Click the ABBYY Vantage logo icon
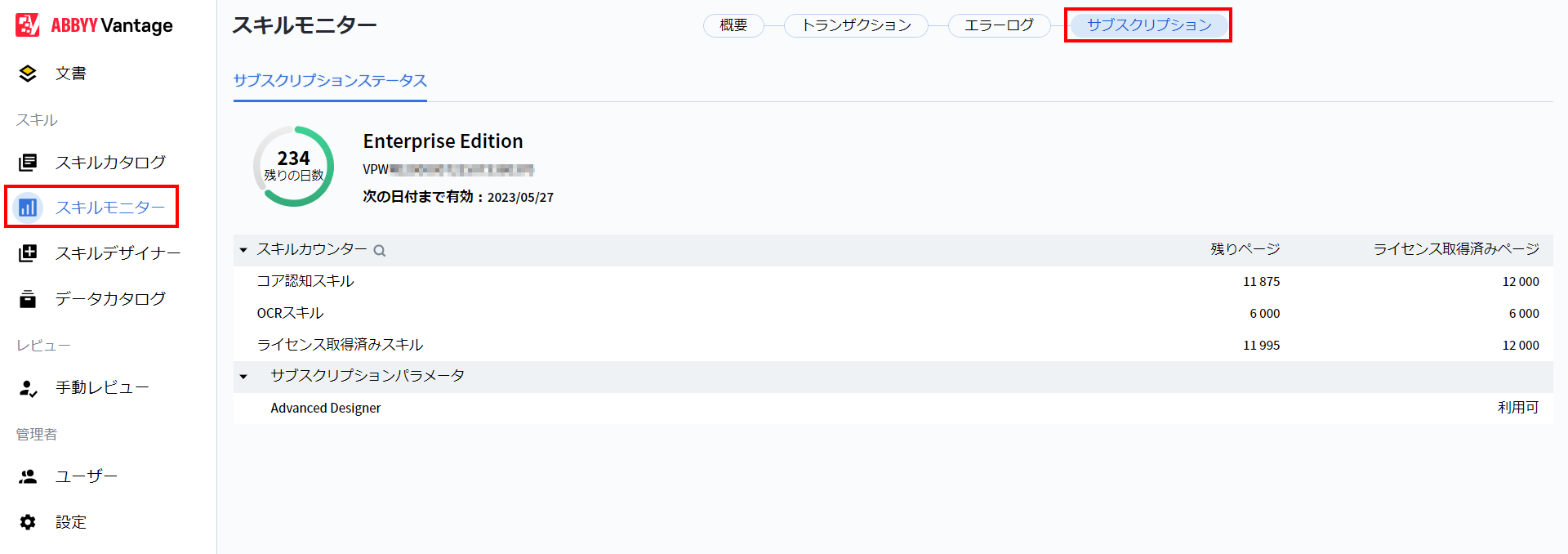 coord(28,25)
